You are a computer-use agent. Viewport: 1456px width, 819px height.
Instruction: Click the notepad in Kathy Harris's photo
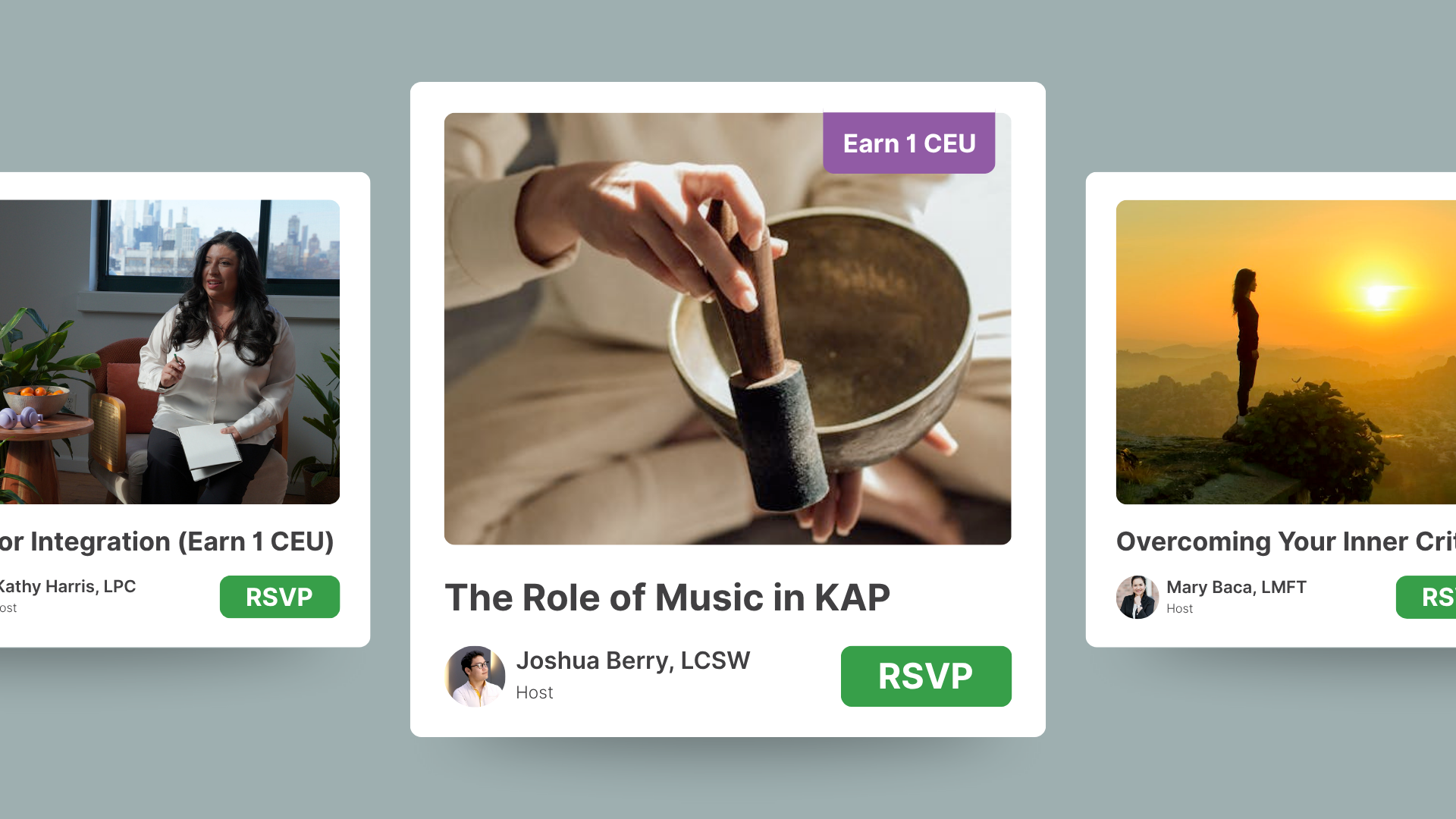[x=210, y=450]
